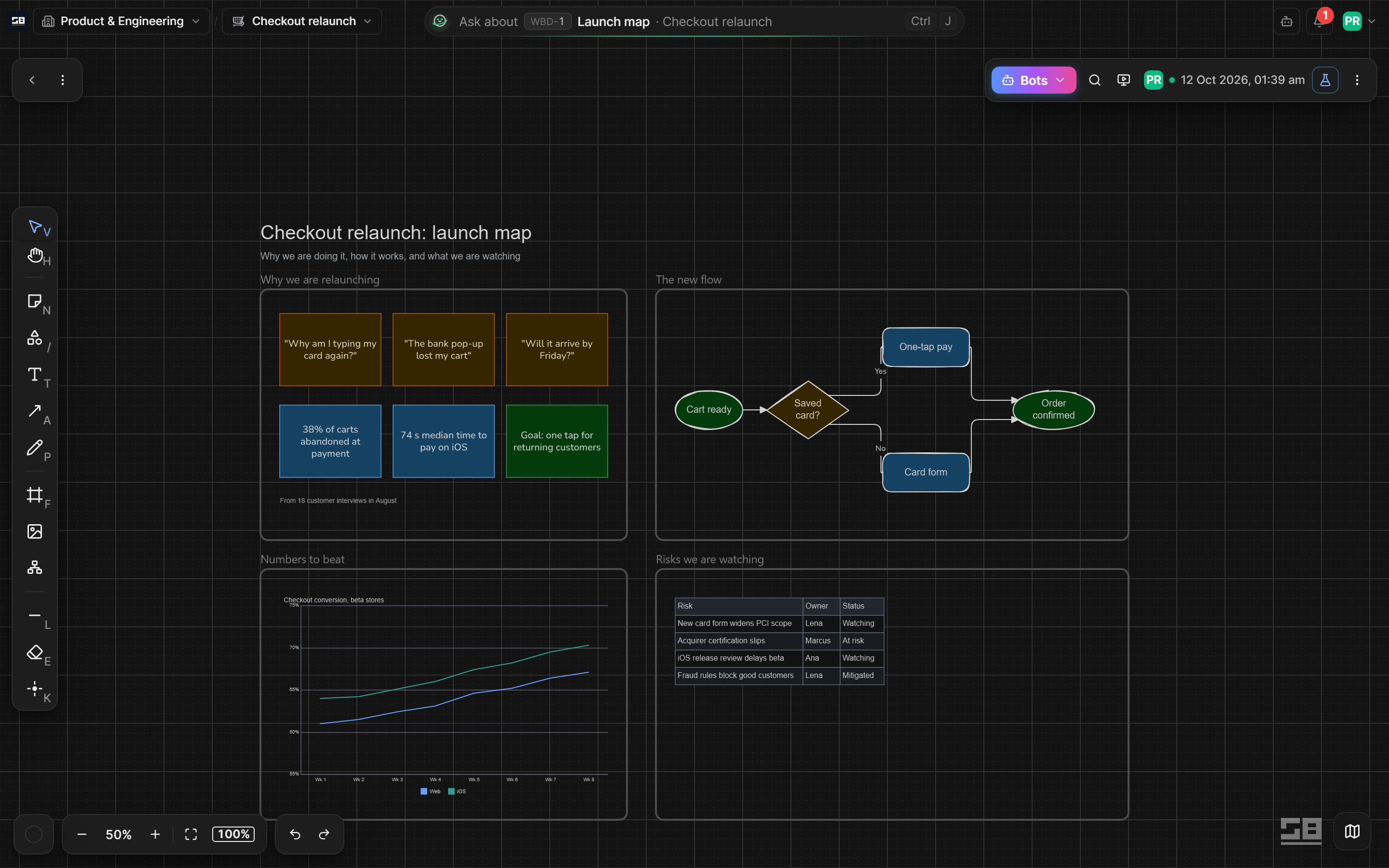
Task: Undo the last action
Action: point(295,834)
